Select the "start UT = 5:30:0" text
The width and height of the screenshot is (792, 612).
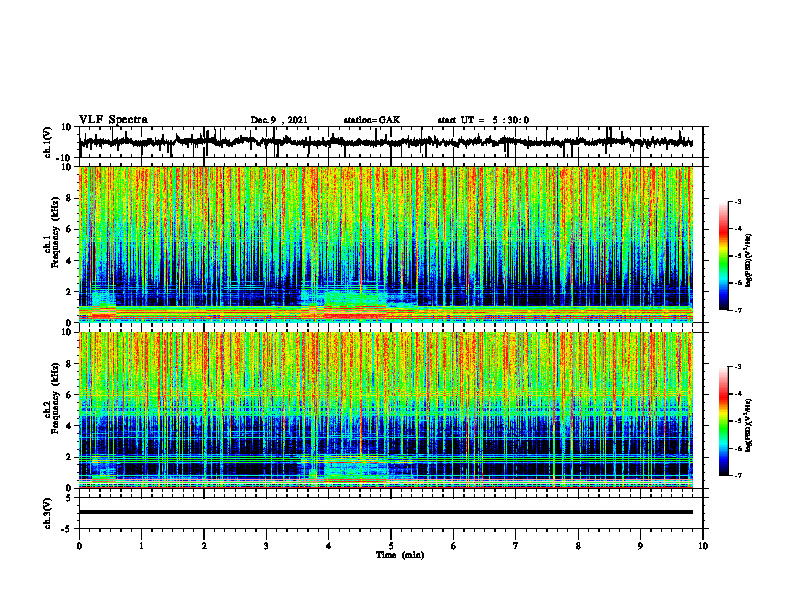[x=483, y=120]
